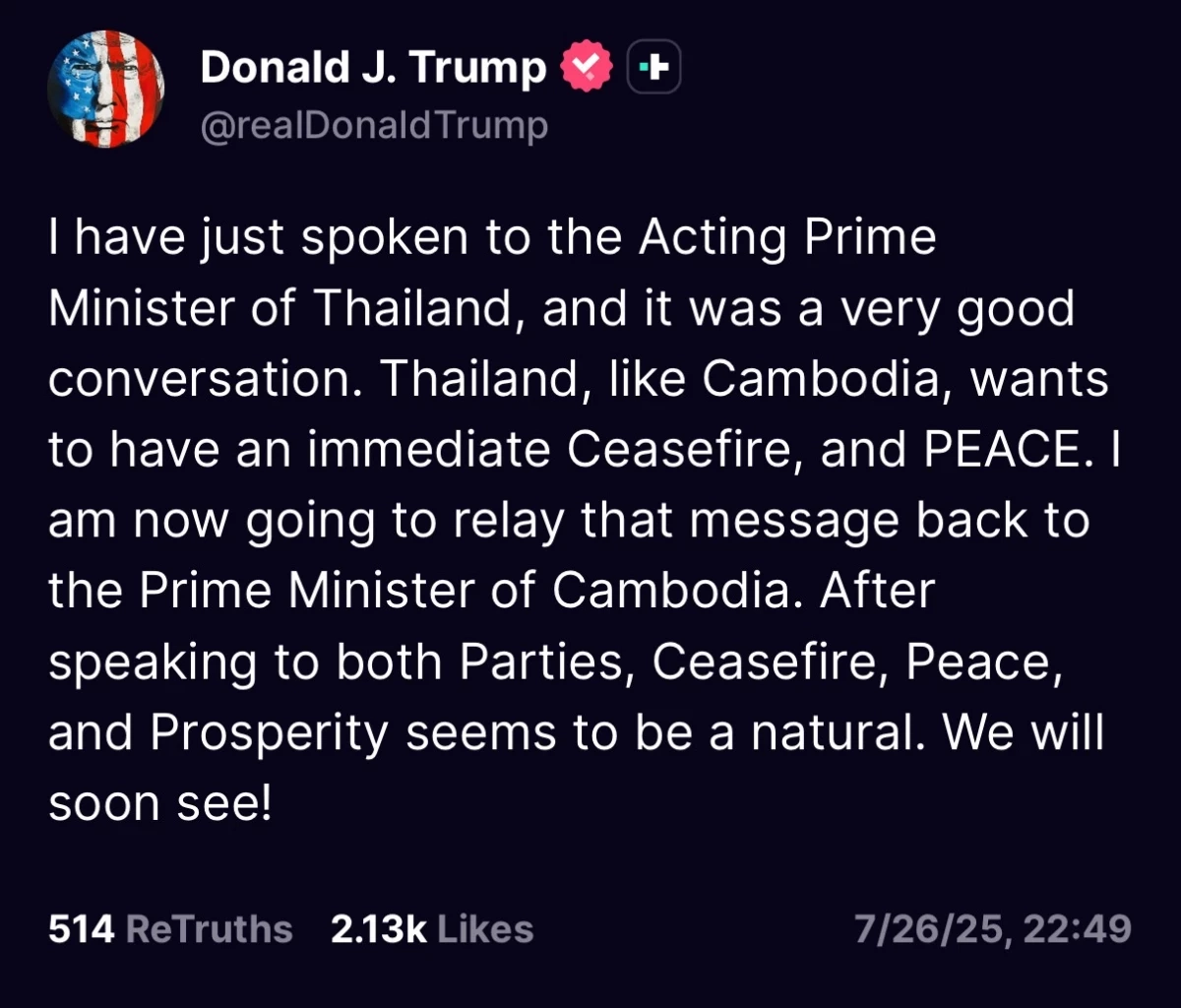Open the 2.13k Likes count
This screenshot has width=1181, height=1008.
(x=432, y=927)
